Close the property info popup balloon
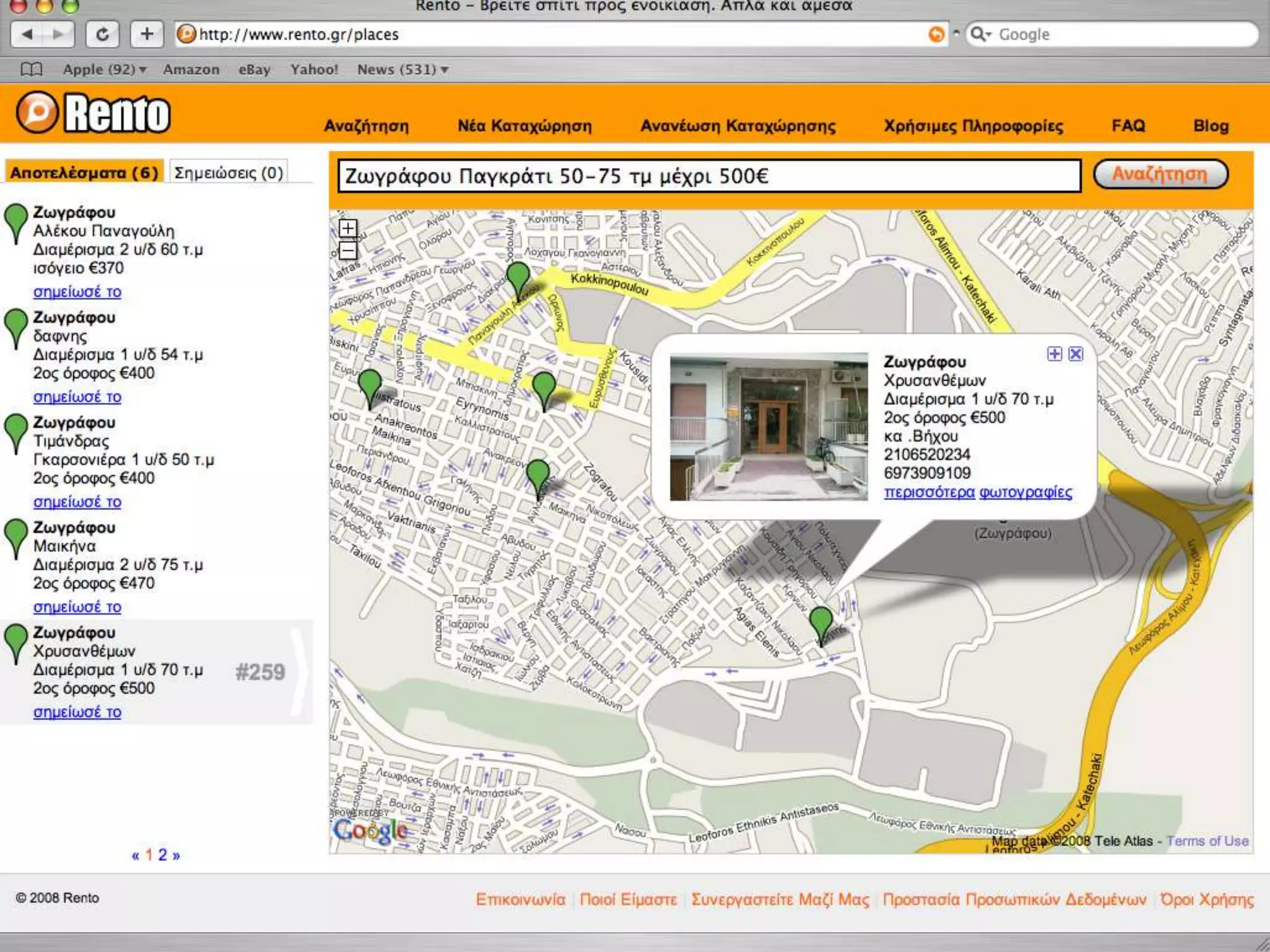The image size is (1270, 952). [1076, 354]
